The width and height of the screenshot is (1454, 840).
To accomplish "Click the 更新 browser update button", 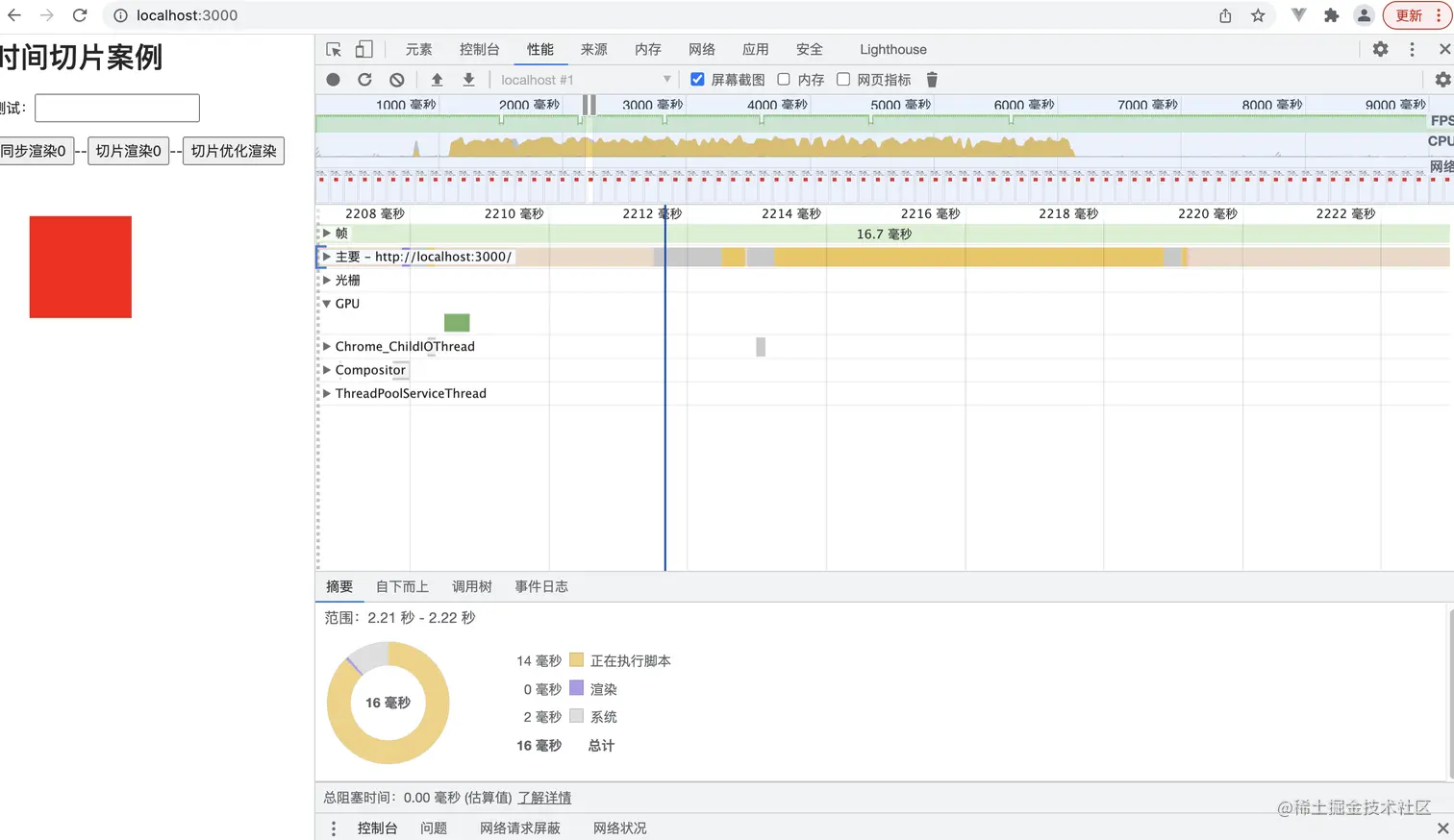I will [1416, 15].
